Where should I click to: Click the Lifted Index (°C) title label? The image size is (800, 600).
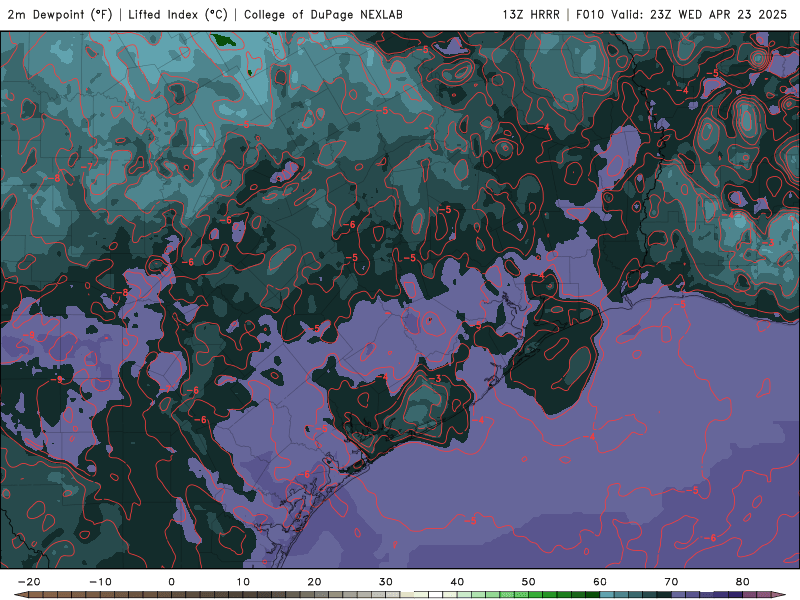tap(178, 14)
